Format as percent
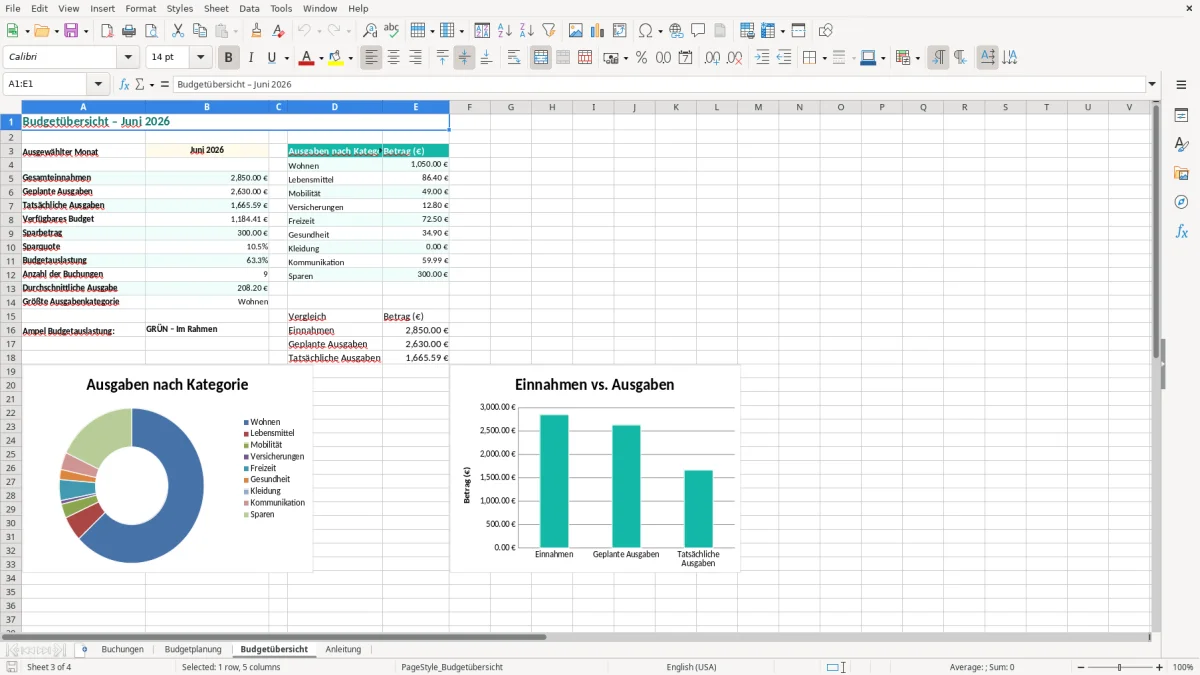 (x=641, y=58)
